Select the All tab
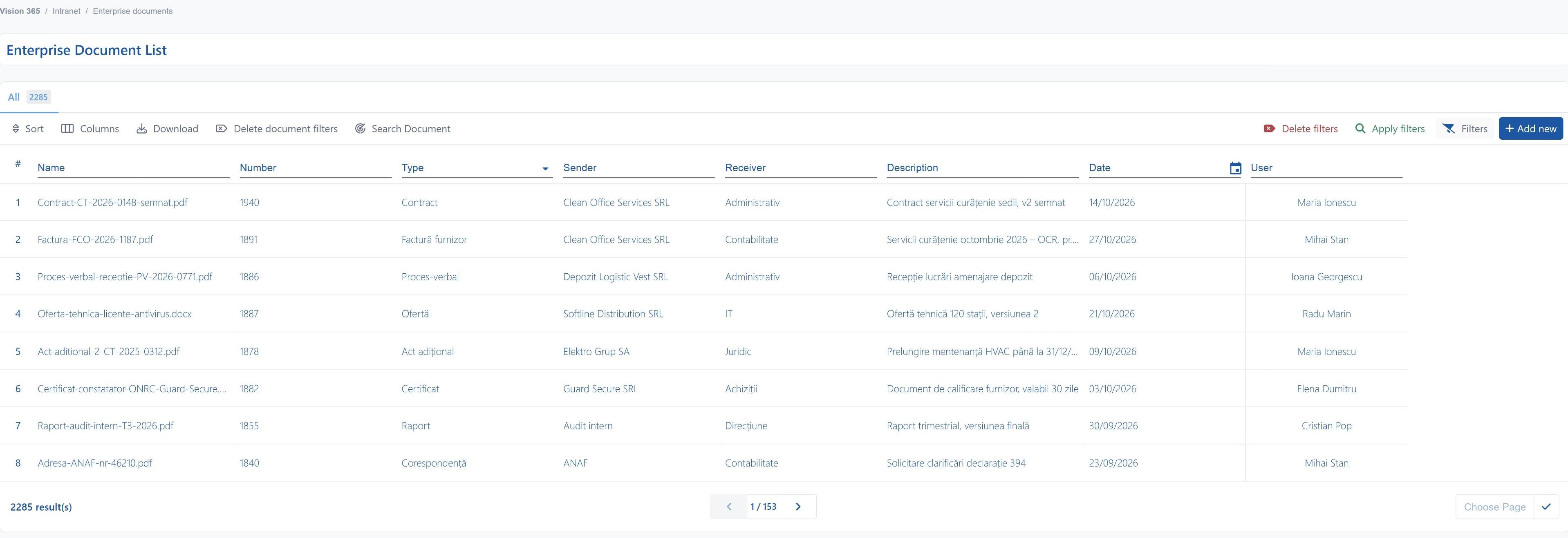 [x=29, y=97]
